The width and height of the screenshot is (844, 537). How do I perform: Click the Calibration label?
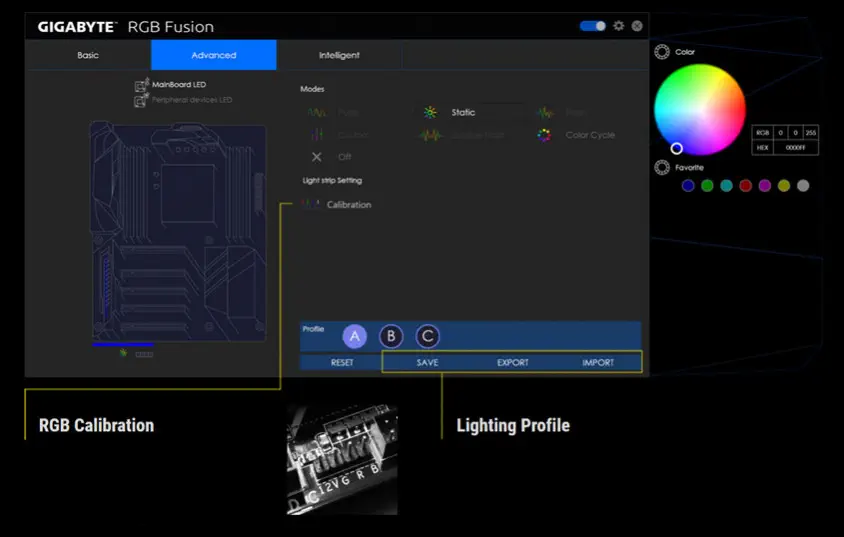pos(349,204)
